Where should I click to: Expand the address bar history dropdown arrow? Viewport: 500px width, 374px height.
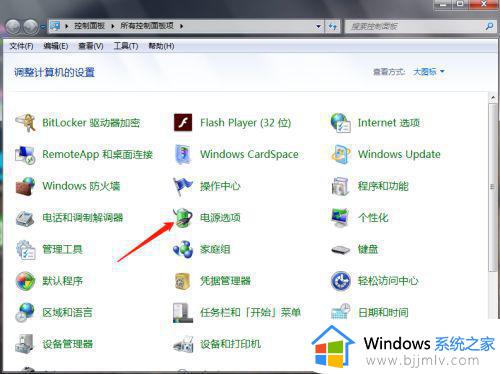pyautogui.click(x=318, y=26)
